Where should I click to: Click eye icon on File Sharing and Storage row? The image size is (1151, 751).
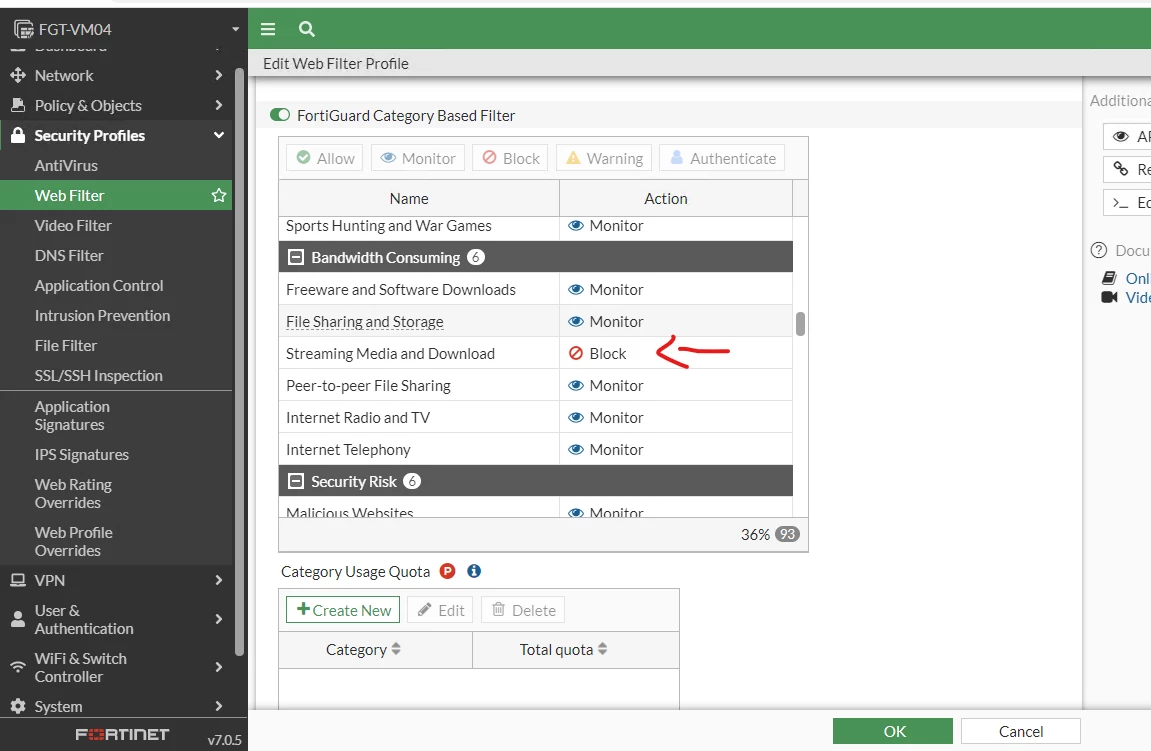tap(576, 322)
